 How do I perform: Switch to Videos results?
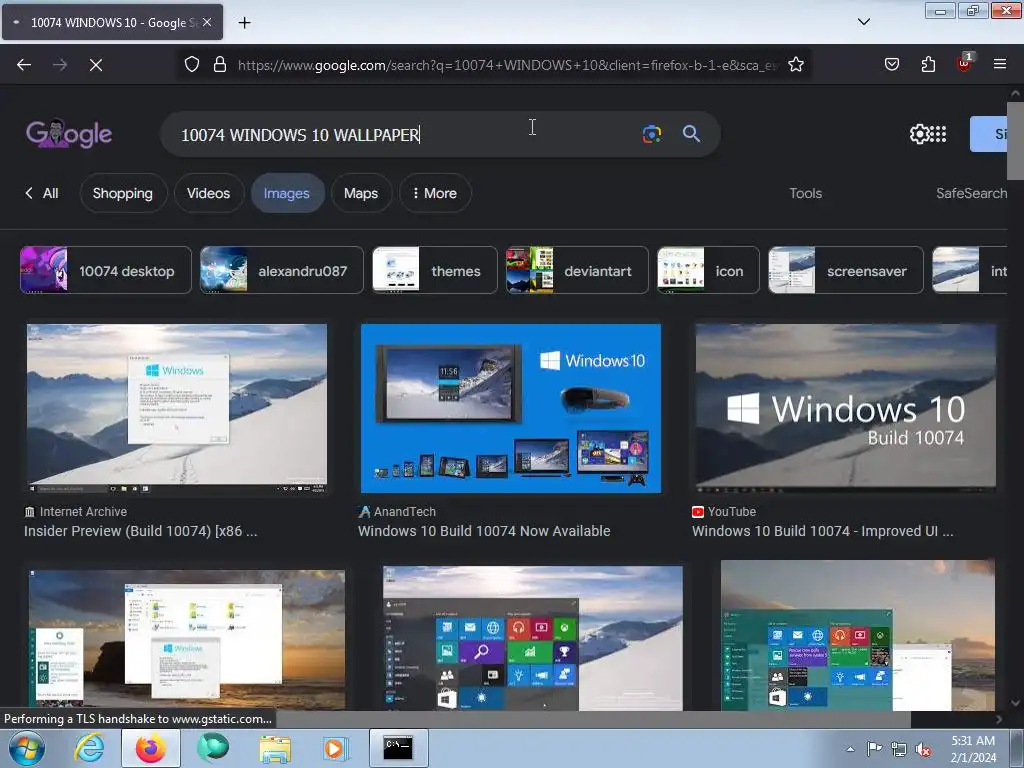click(208, 193)
